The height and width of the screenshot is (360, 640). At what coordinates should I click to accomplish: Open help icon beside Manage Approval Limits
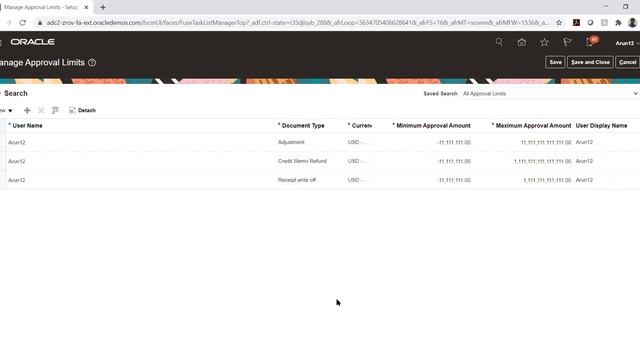[92, 62]
